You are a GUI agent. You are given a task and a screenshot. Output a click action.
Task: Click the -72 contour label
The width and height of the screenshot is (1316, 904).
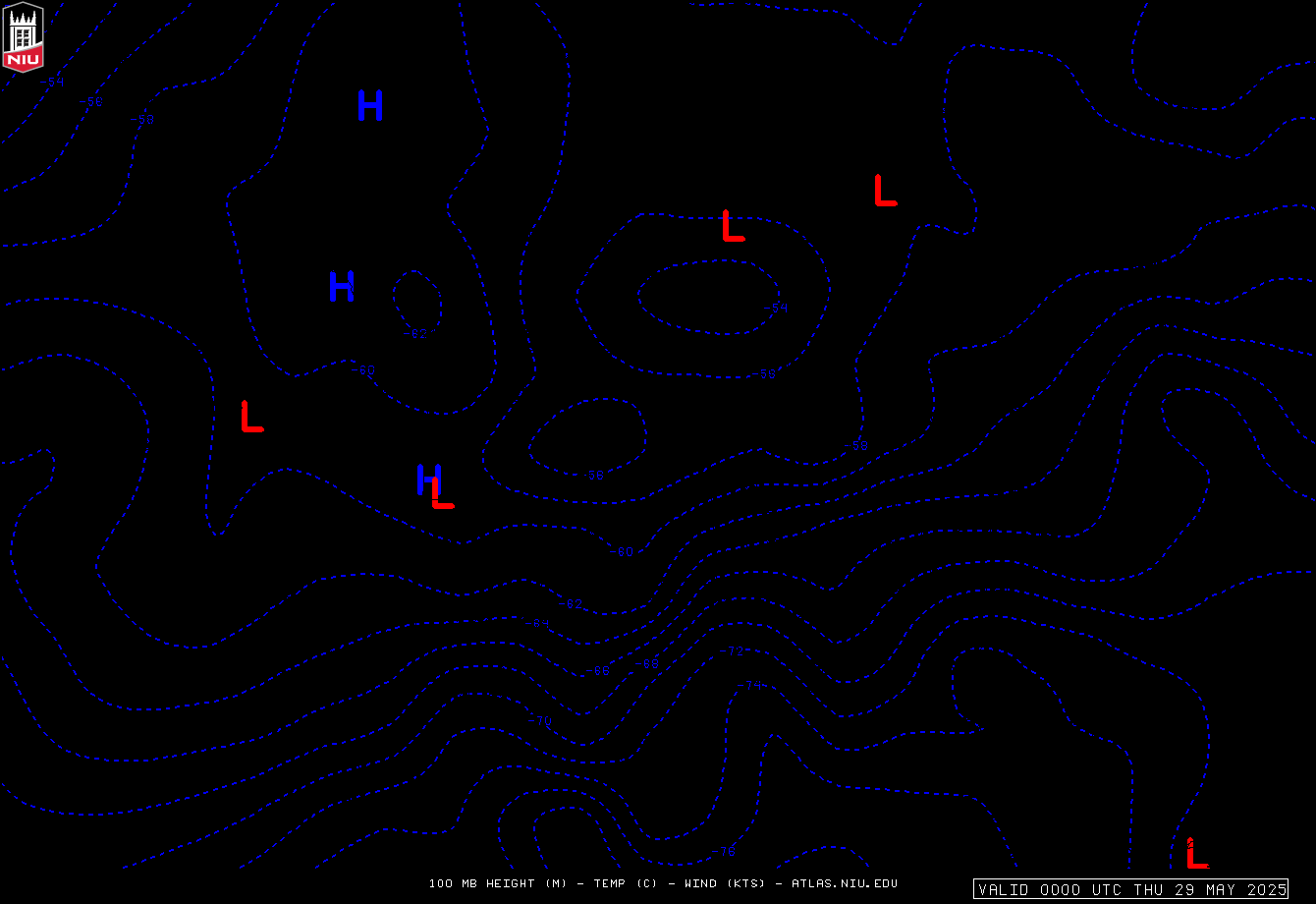(x=733, y=651)
